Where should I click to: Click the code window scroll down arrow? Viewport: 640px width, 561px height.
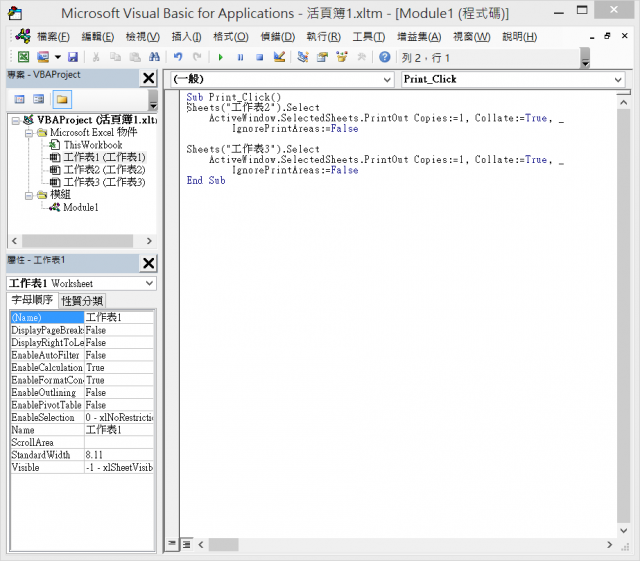coord(624,531)
